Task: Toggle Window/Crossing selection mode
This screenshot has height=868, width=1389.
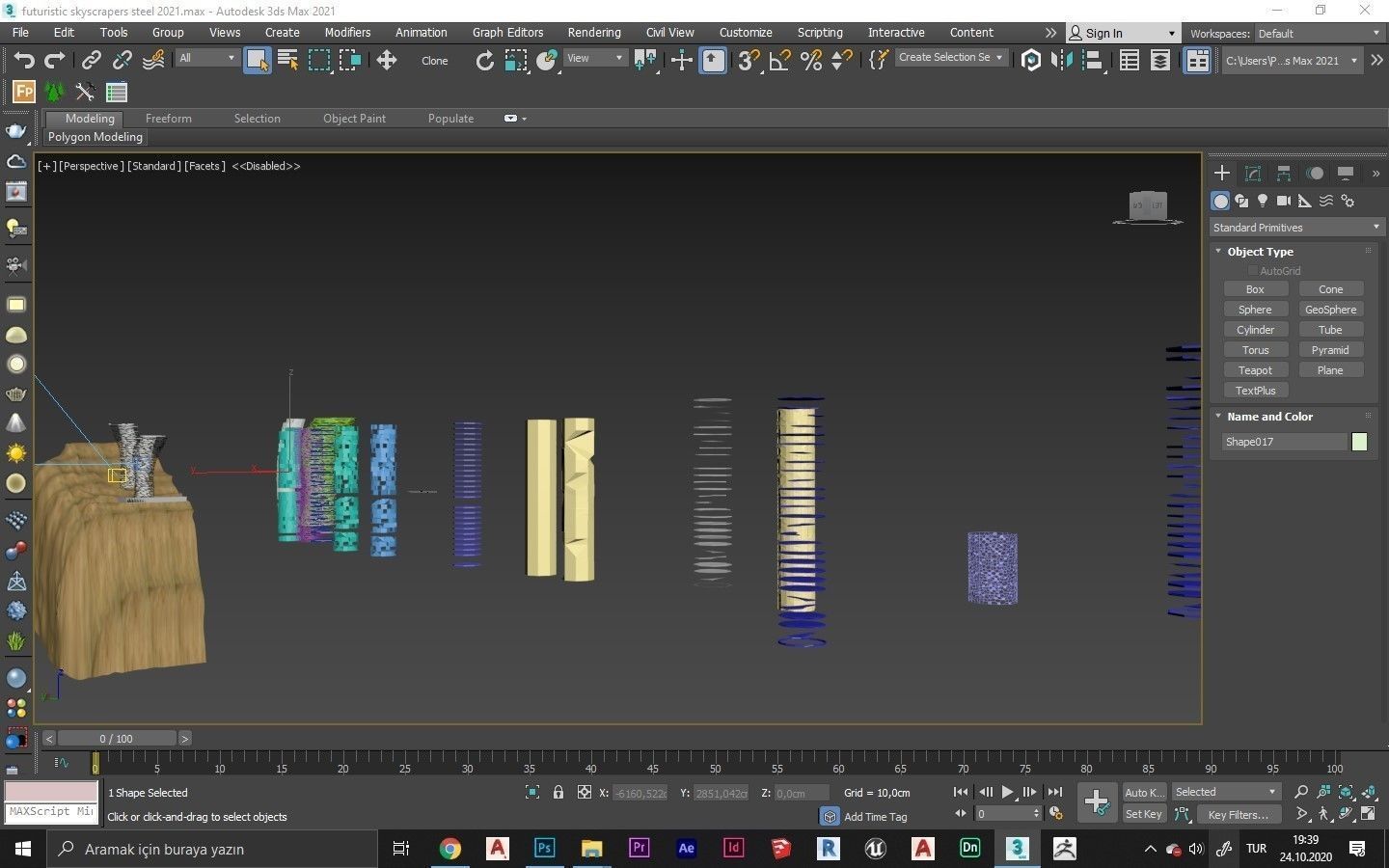Action: pyautogui.click(x=349, y=61)
